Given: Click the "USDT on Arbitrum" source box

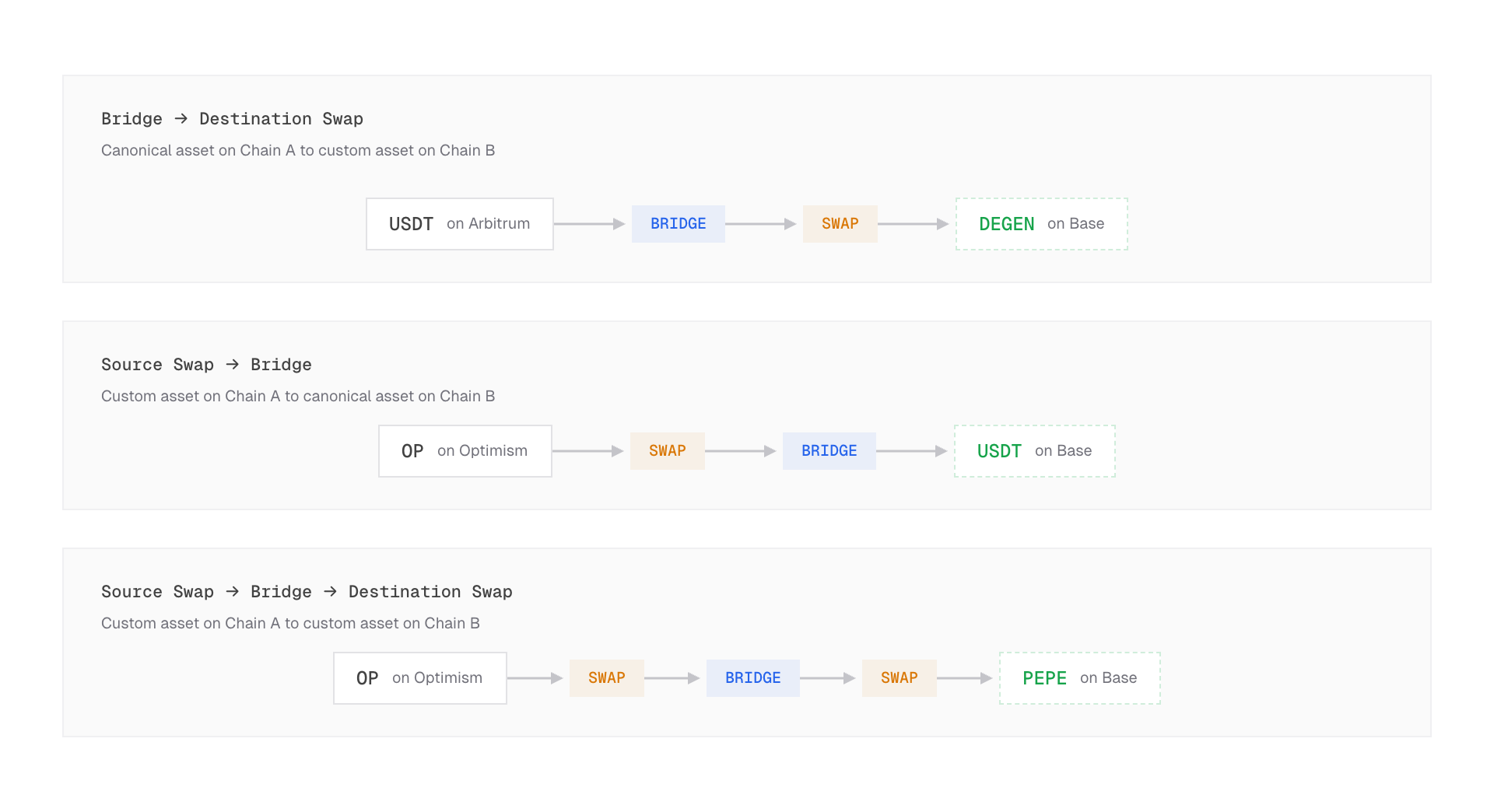Looking at the screenshot, I should [x=460, y=224].
